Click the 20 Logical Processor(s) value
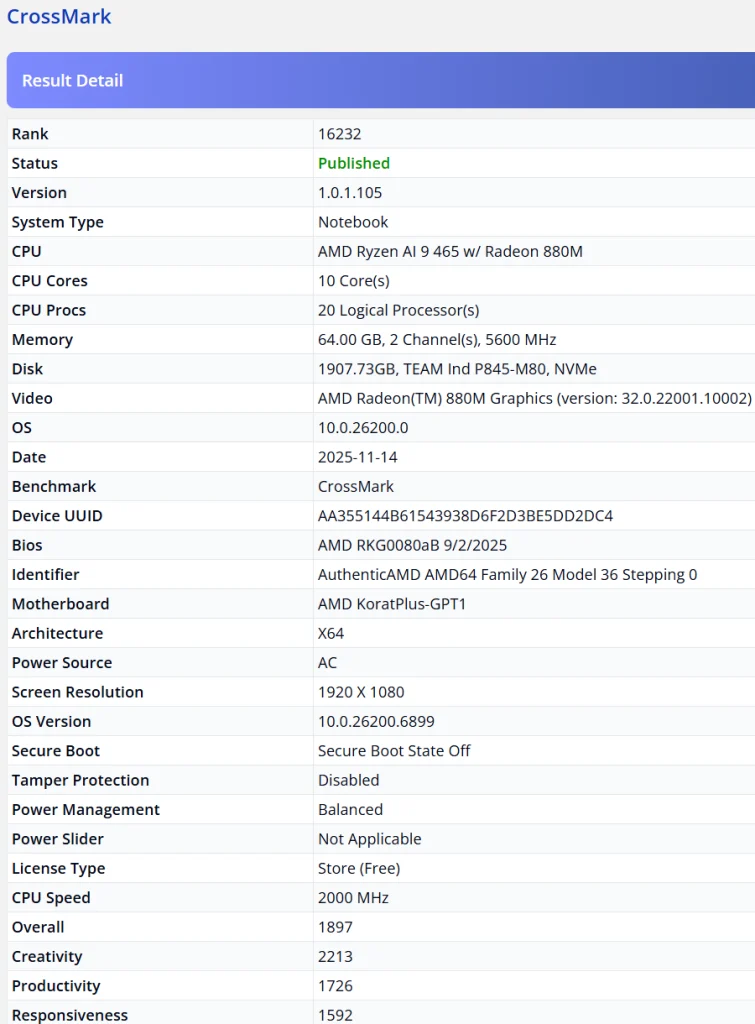This screenshot has height=1024, width=755. pos(399,310)
